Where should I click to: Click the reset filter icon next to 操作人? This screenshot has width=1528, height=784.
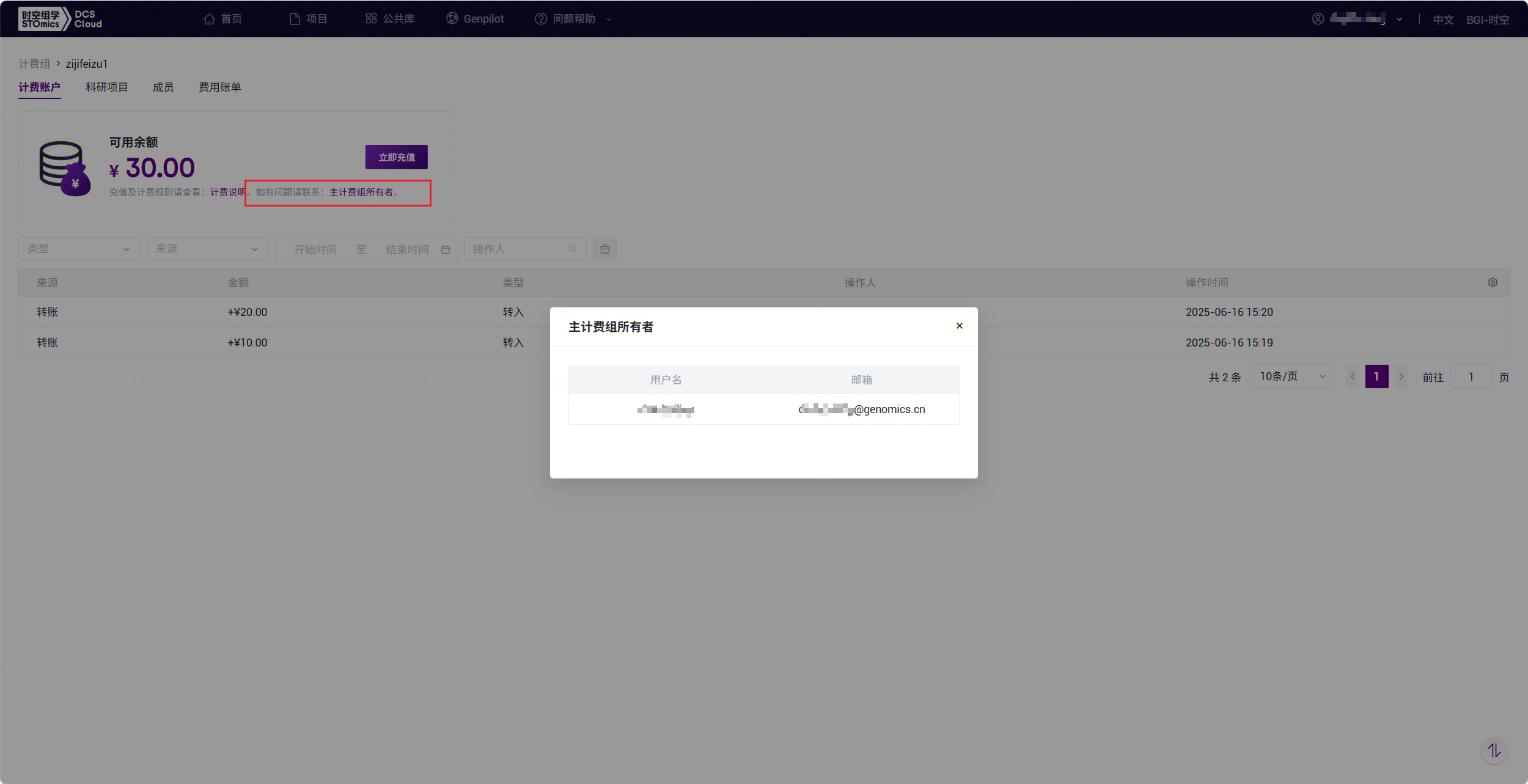(x=604, y=249)
